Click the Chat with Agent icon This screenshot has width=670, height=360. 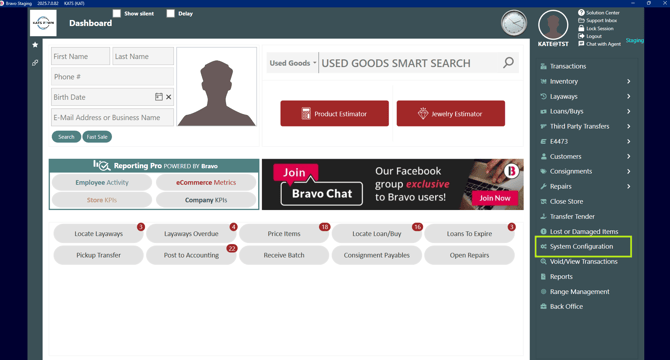click(581, 44)
